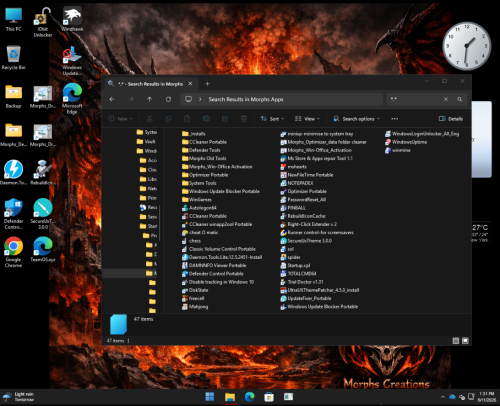Select RebuildIconCache file
500x406 pixels.
coord(303,216)
